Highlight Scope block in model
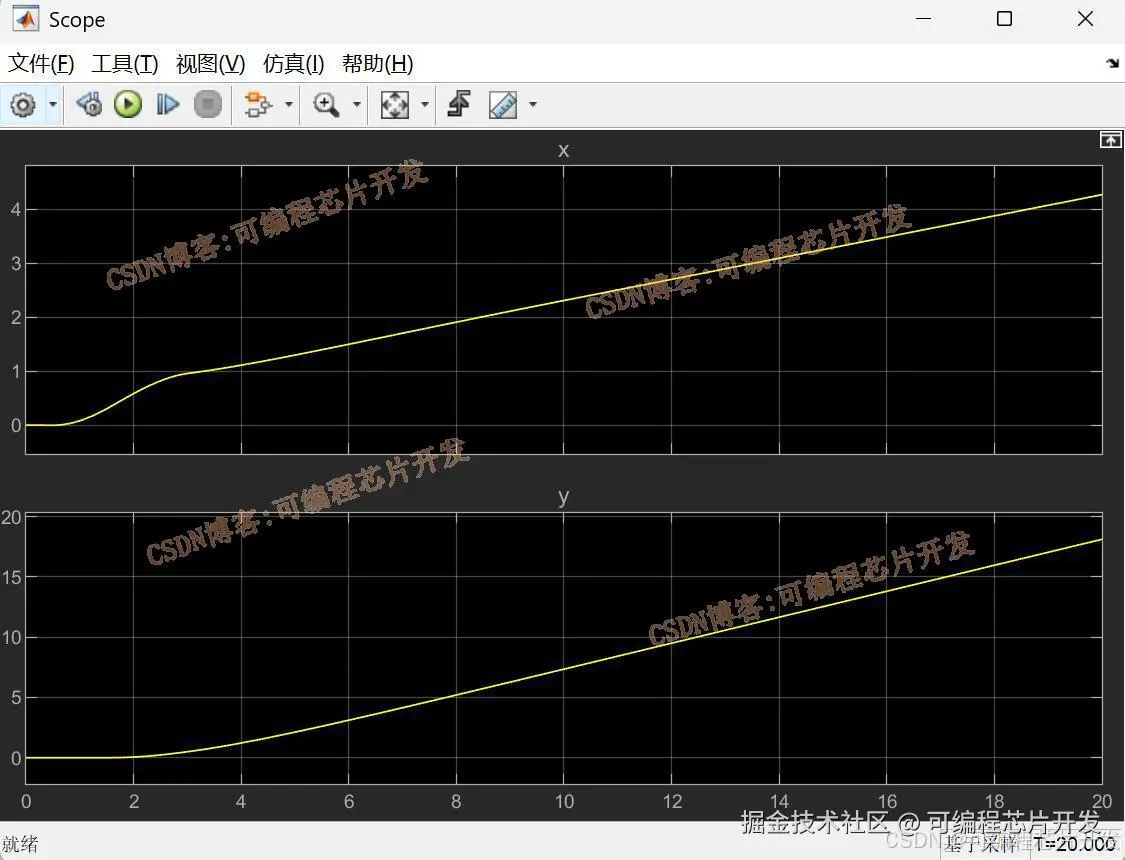Screen dimensions: 1125x860 [x=258, y=105]
